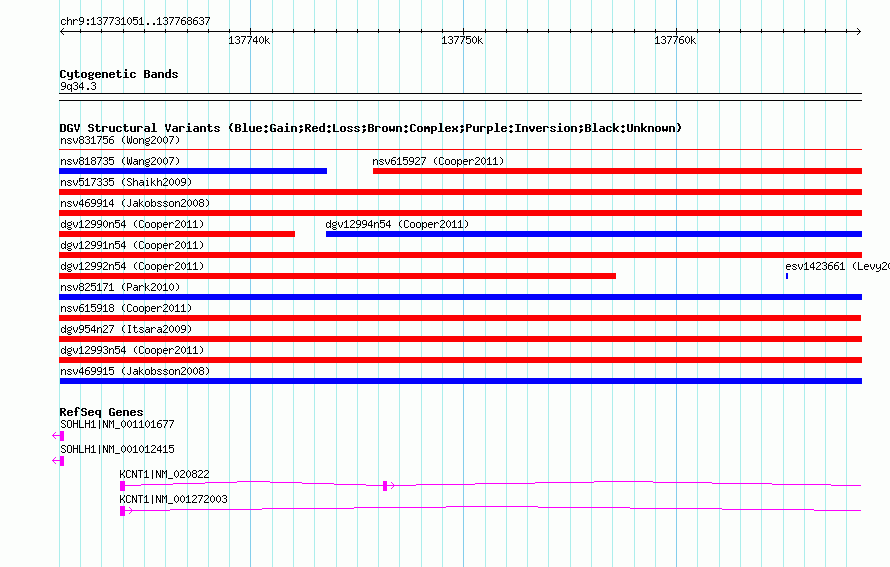
Task: Click the SOHLH1|NM_001012415 gene label
Action: 117,450
